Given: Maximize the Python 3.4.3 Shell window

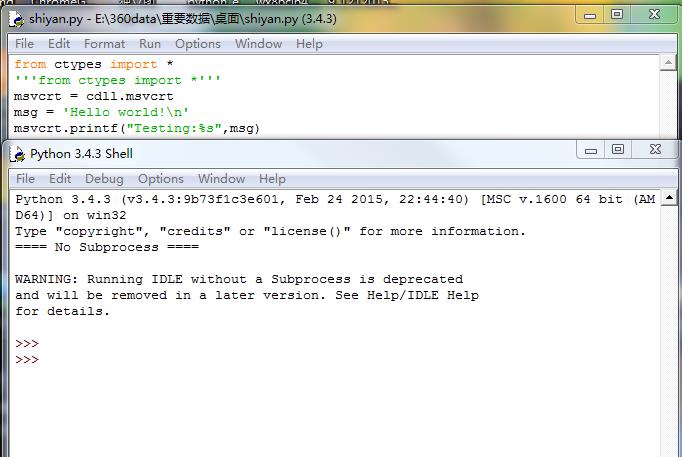Looking at the screenshot, I should [618, 149].
